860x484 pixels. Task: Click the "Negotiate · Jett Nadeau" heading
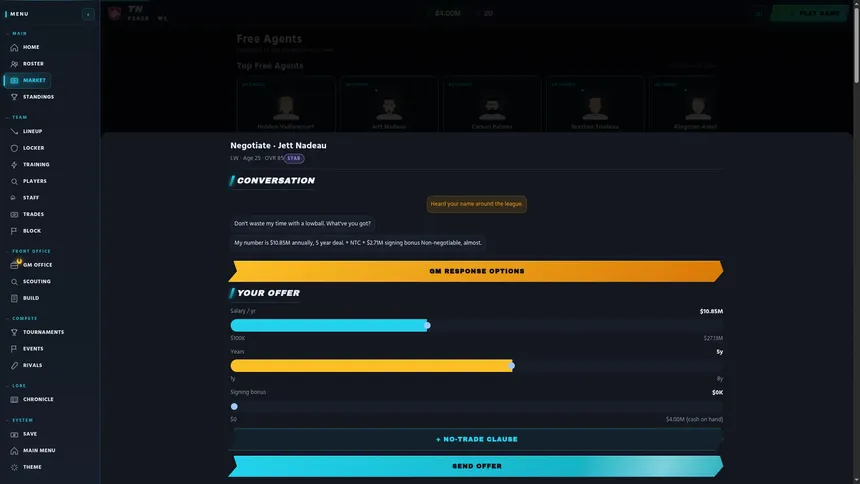278,145
